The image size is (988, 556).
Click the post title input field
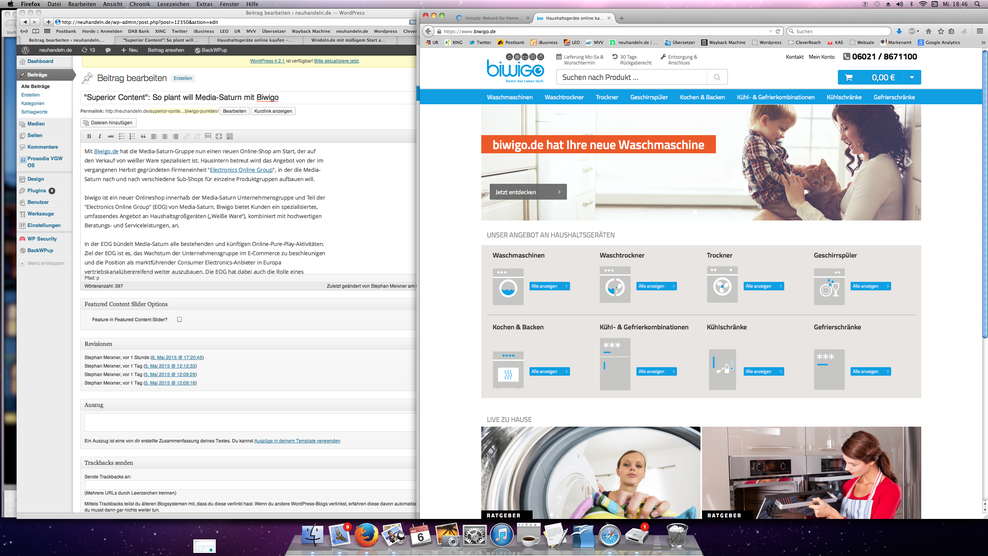pos(248,97)
